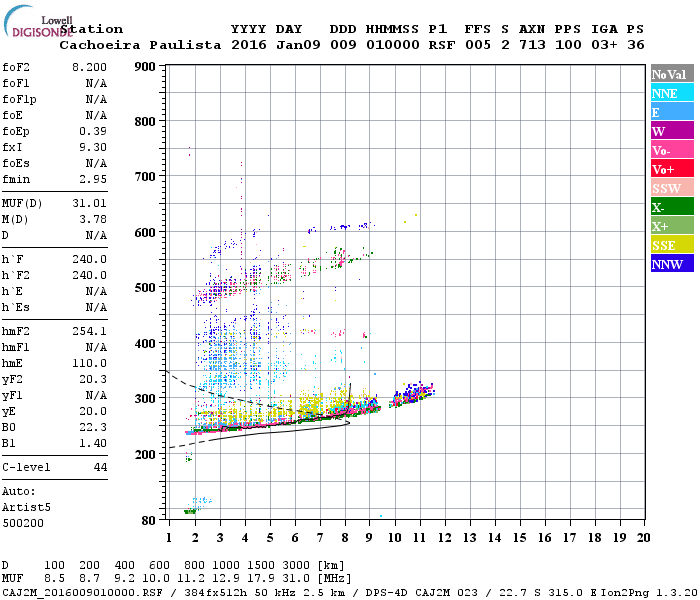Click the B0 value 22.3
700x600 pixels.
tap(93, 427)
